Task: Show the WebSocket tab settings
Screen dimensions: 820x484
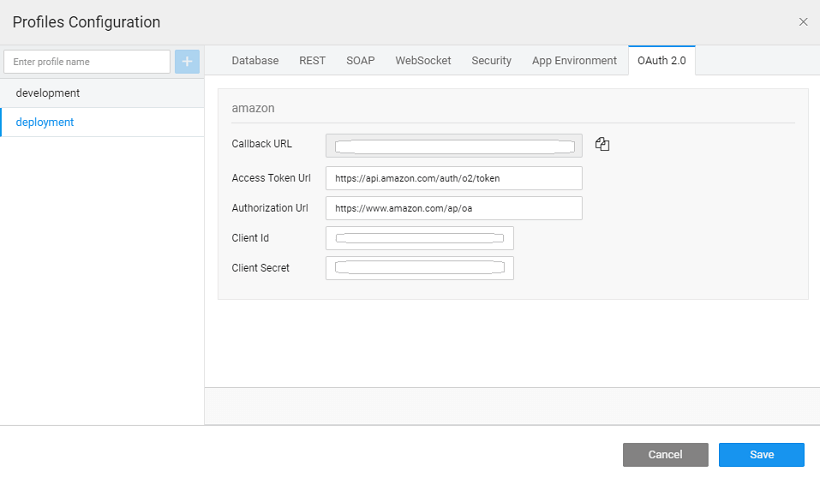Action: (423, 60)
